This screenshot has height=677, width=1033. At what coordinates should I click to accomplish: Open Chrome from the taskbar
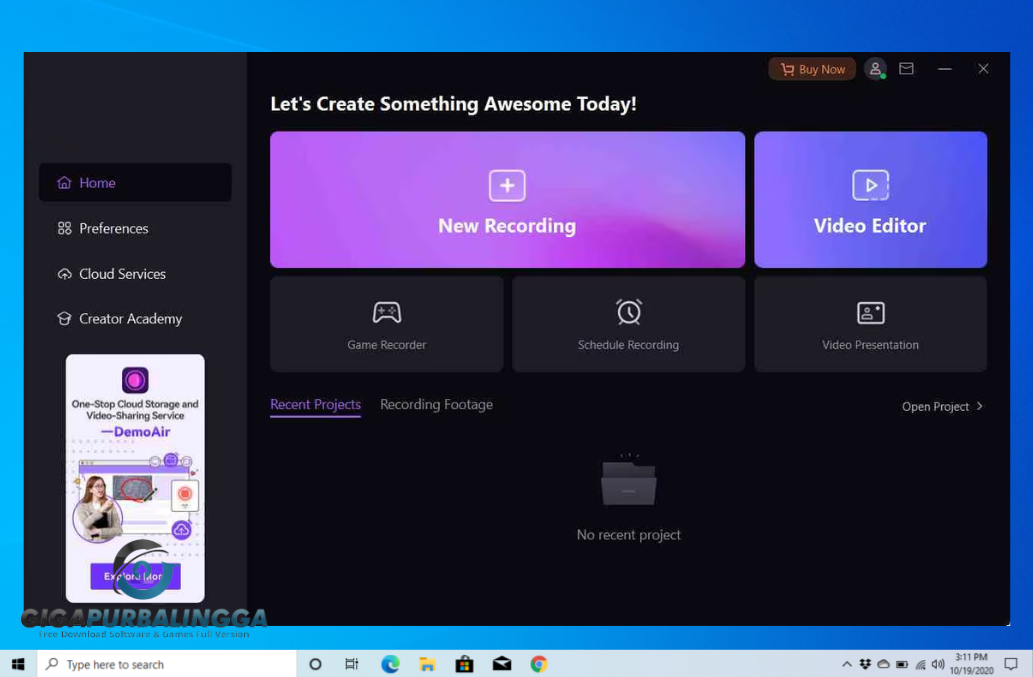[x=538, y=663]
